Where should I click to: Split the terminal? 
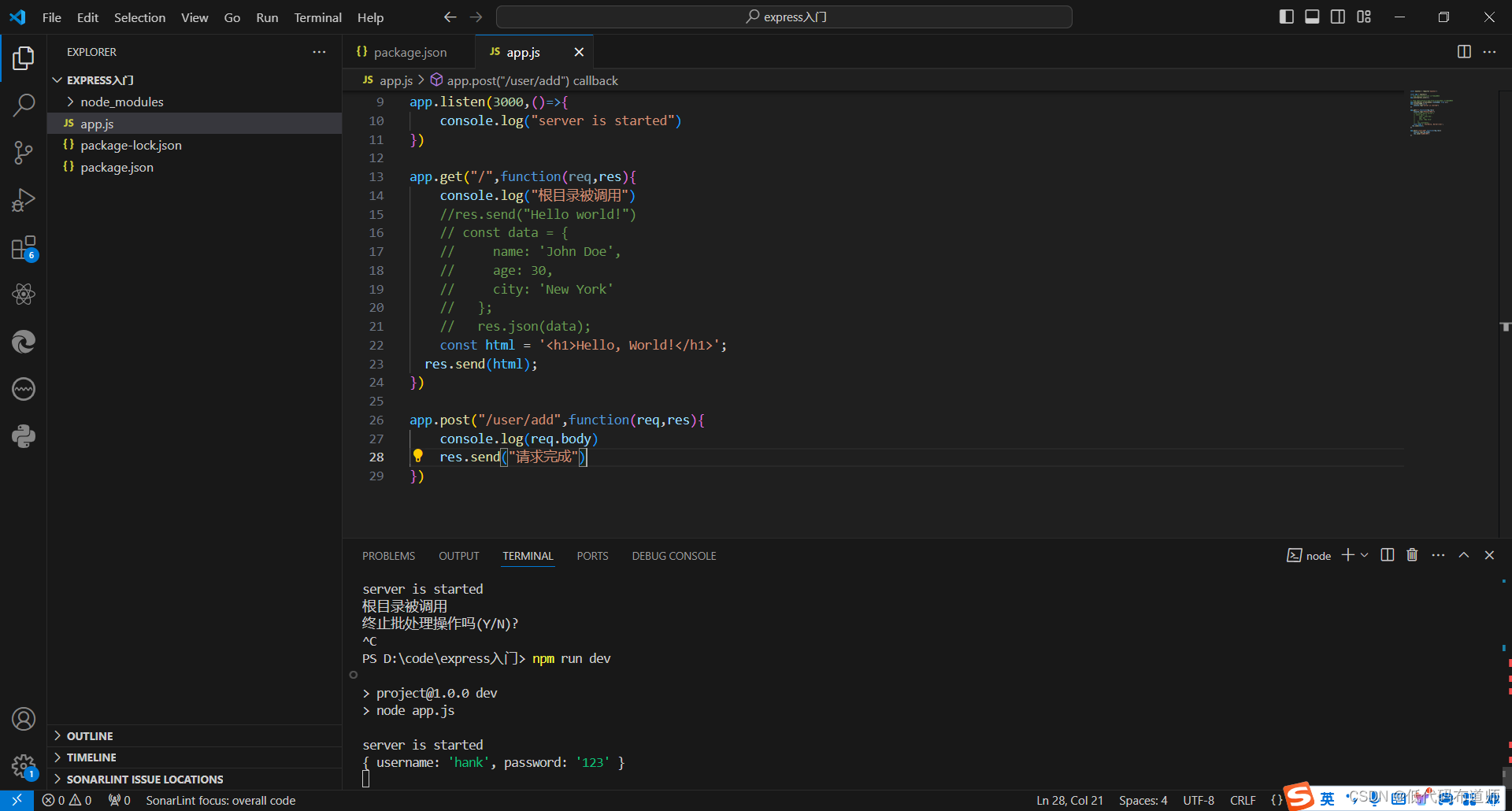[x=1388, y=555]
